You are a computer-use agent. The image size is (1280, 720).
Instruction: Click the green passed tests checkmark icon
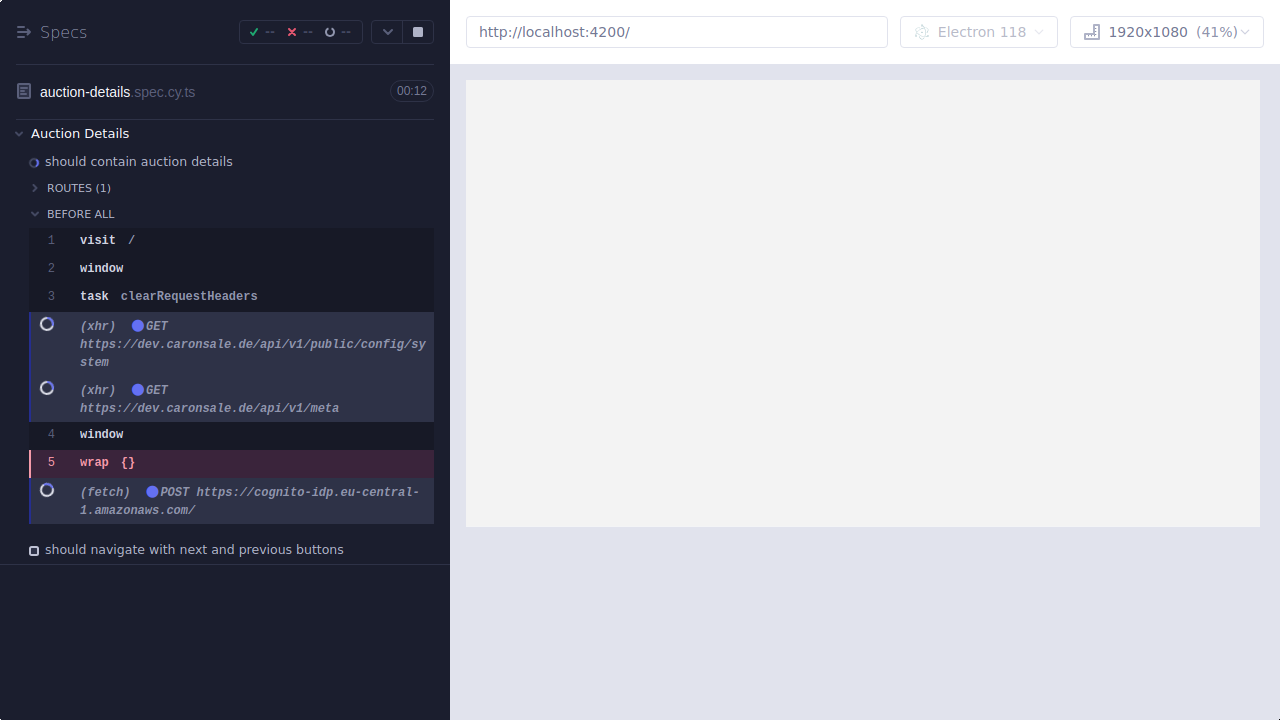[x=254, y=31]
